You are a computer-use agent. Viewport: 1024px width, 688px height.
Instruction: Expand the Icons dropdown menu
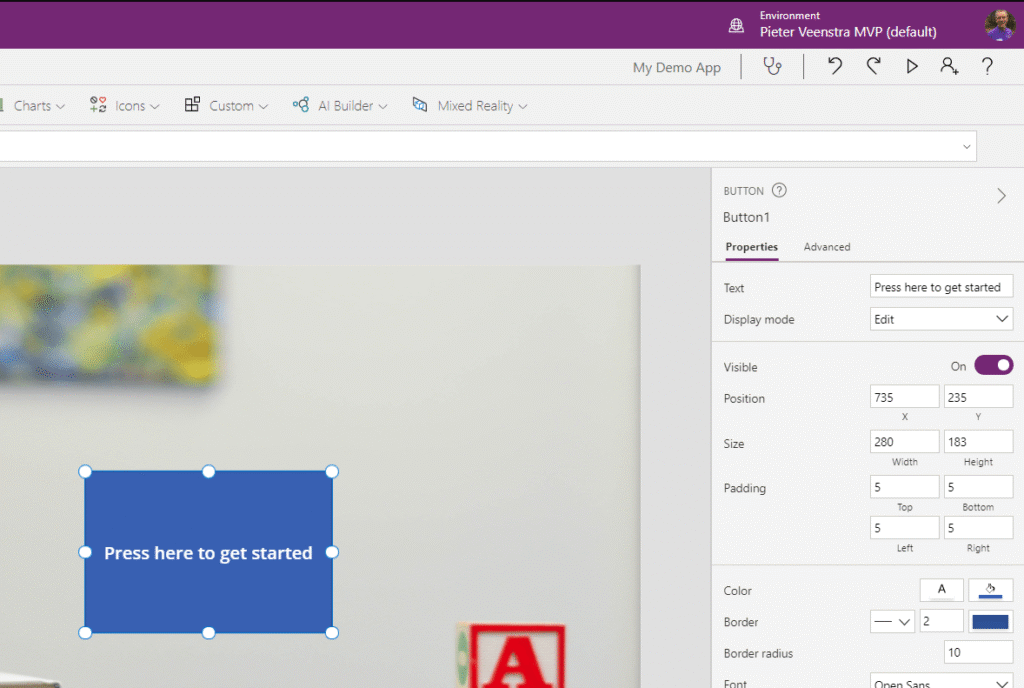155,106
